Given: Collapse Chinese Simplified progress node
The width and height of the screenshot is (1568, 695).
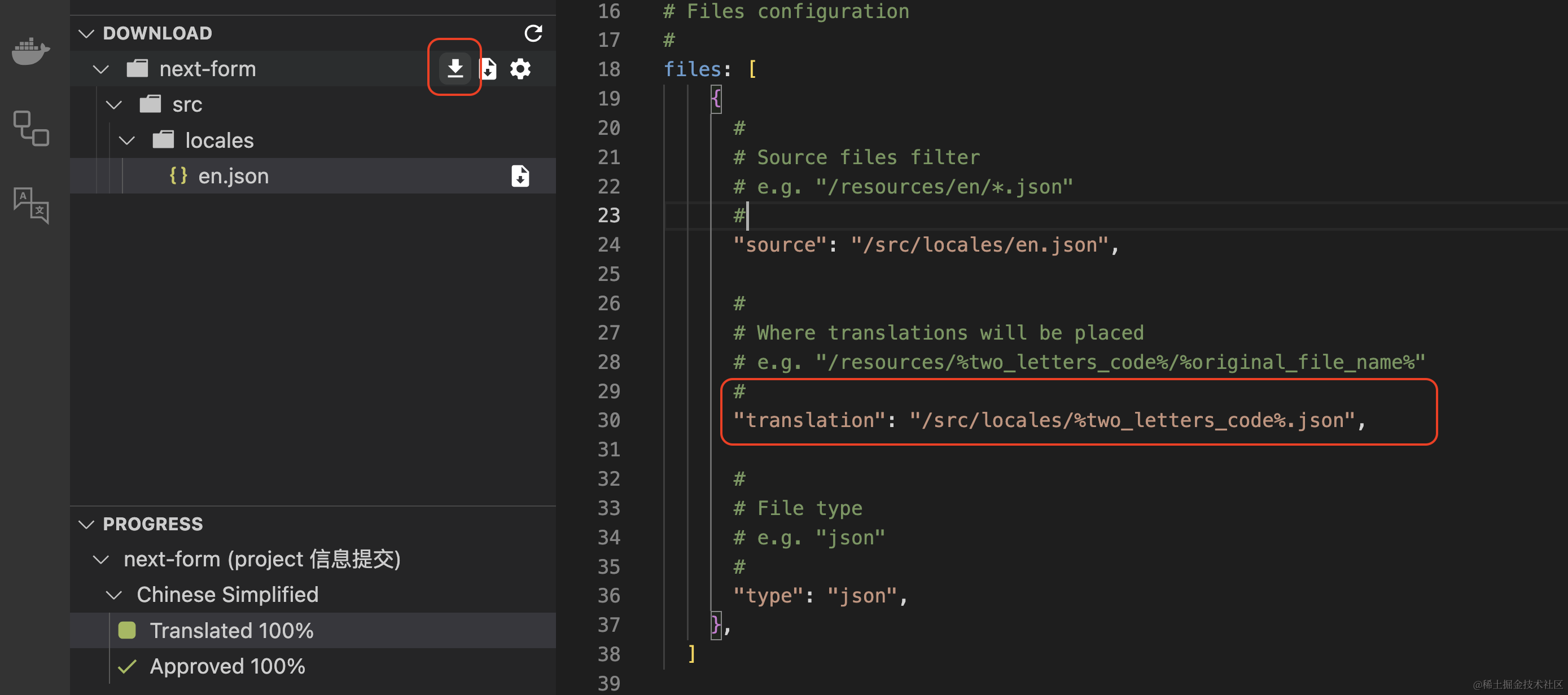Looking at the screenshot, I should (114, 595).
